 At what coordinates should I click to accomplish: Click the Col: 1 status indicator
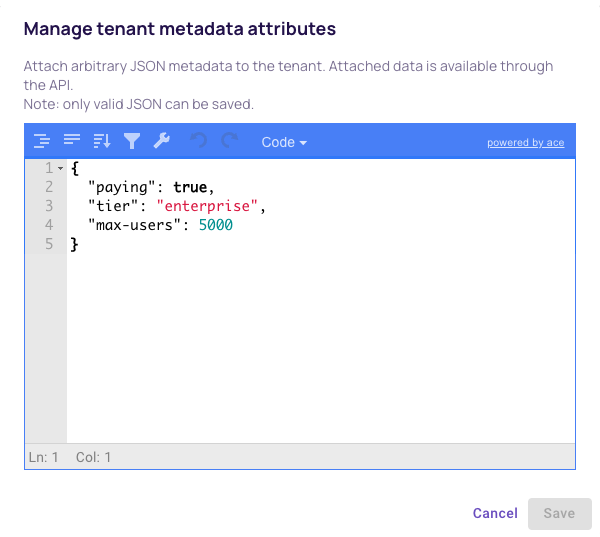pyautogui.click(x=93, y=457)
